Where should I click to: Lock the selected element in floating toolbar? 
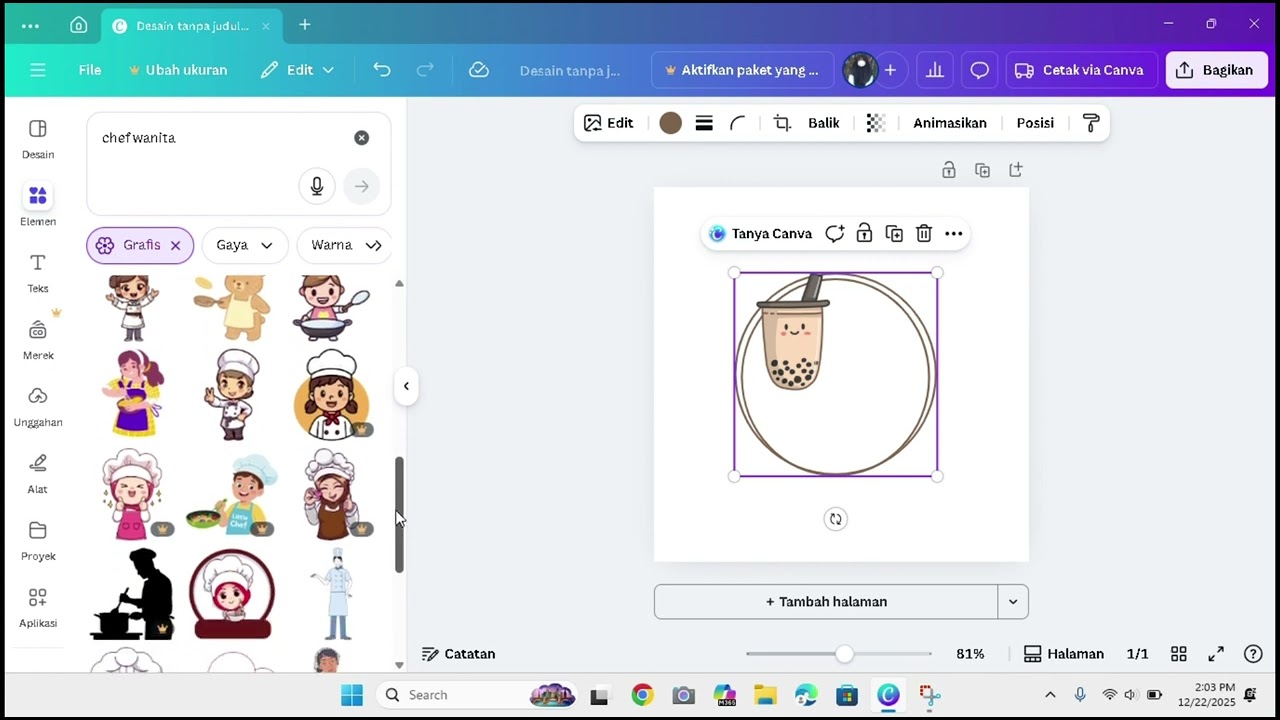tap(864, 234)
